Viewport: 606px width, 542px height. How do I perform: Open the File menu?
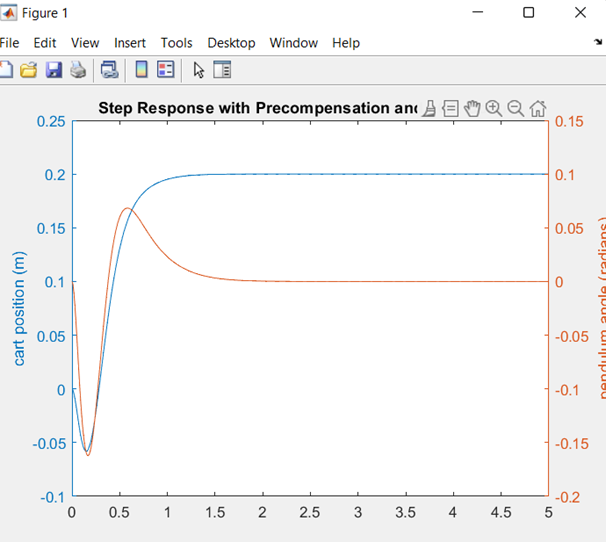pyautogui.click(x=9, y=43)
